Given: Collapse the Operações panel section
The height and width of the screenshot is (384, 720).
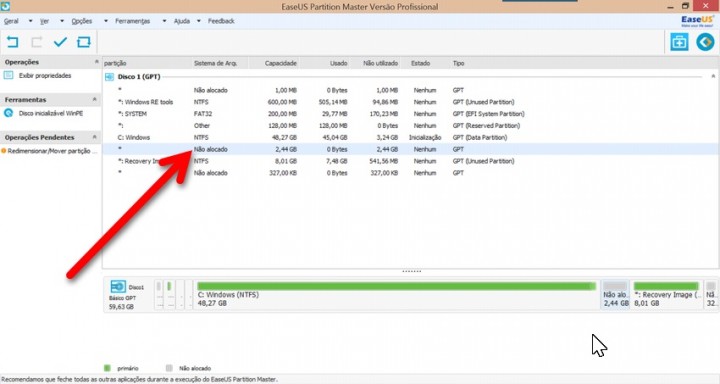Looking at the screenshot, I should [x=96, y=62].
